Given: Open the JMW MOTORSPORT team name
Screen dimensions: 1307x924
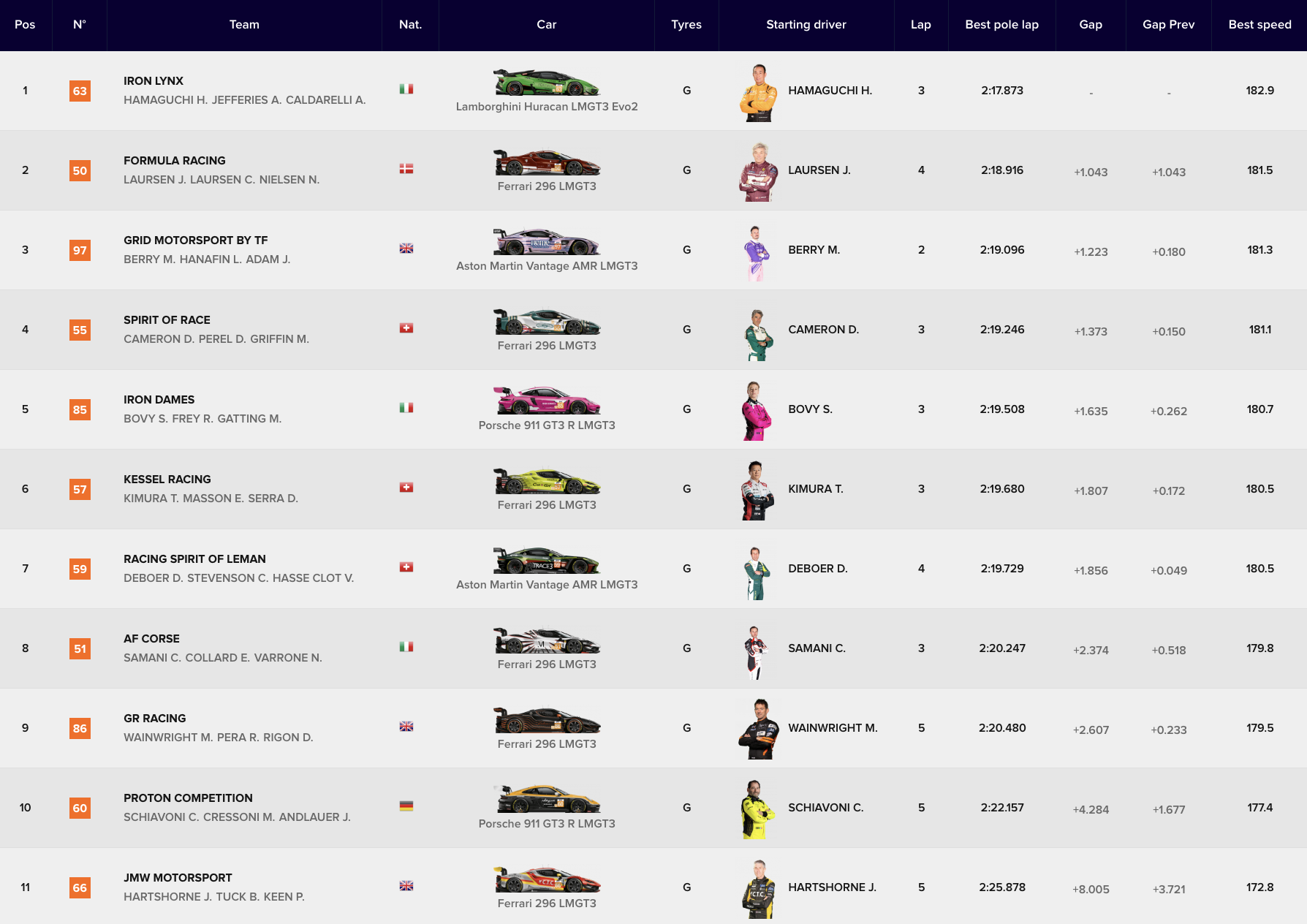Looking at the screenshot, I should point(178,878).
